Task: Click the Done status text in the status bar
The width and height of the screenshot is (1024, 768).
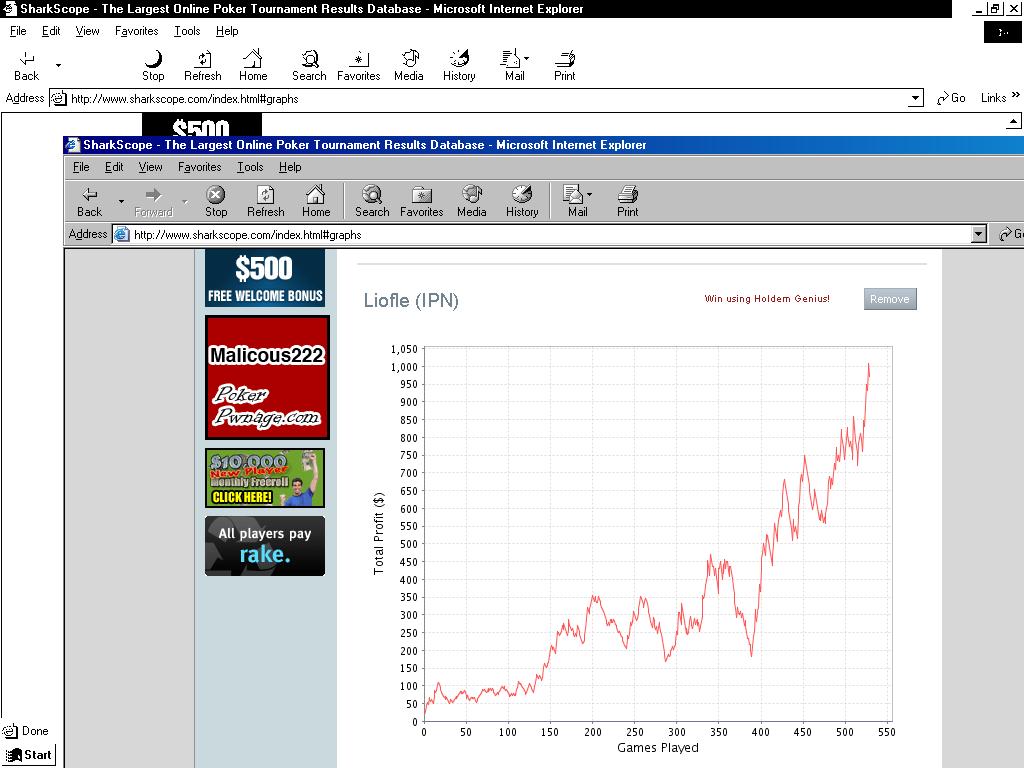Action: click(35, 731)
